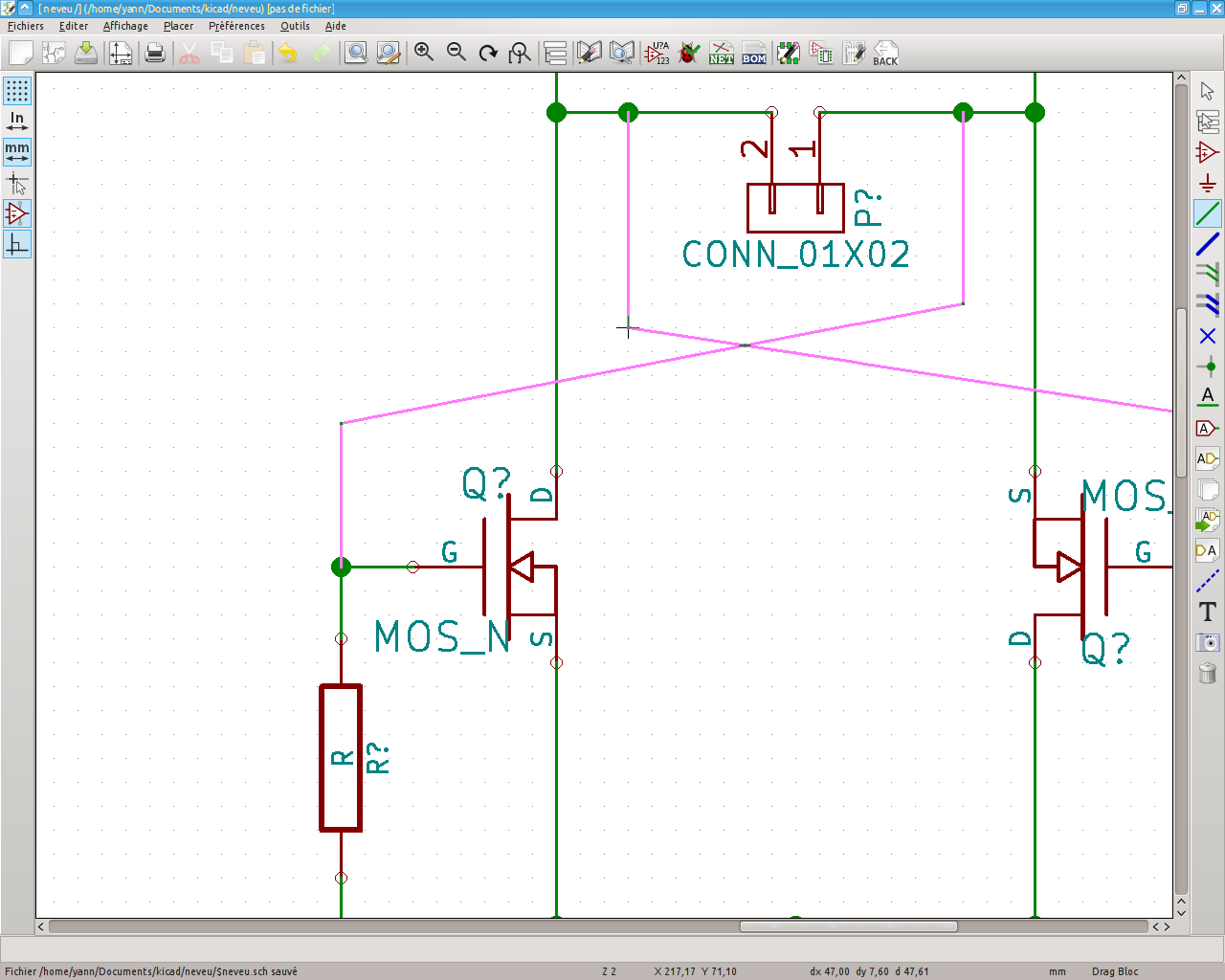Open the Préférences menu
The width and height of the screenshot is (1225, 980).
(x=236, y=26)
